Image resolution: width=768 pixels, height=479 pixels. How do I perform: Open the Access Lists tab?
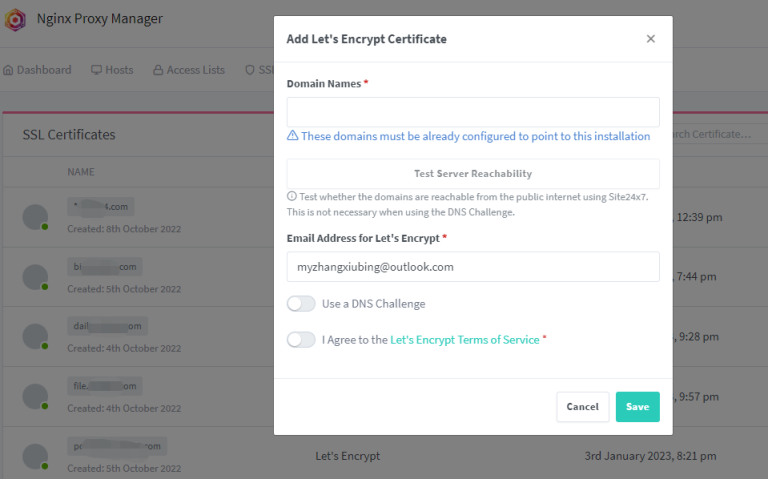[x=189, y=70]
